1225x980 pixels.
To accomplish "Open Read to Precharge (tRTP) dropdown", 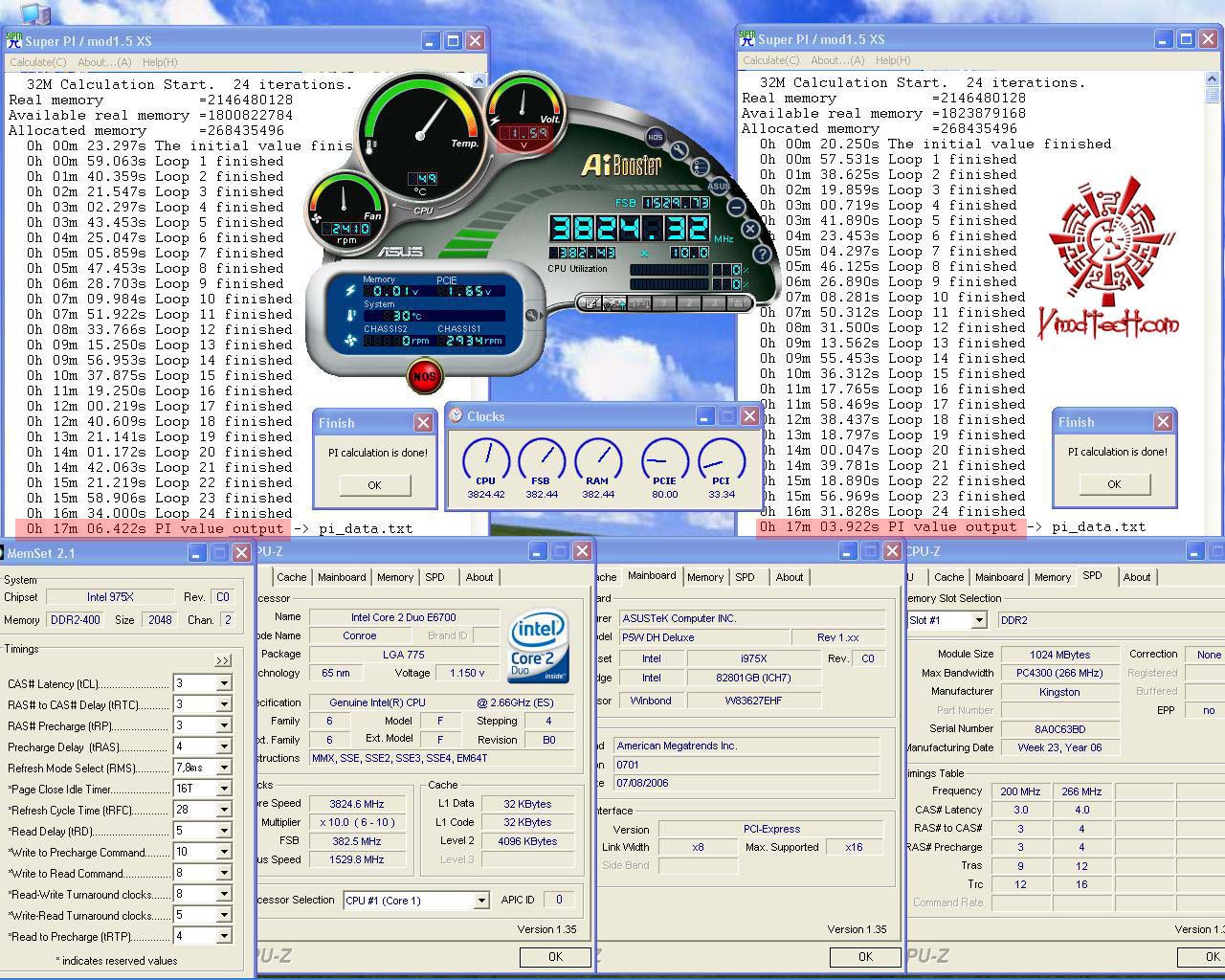I will tap(224, 936).
